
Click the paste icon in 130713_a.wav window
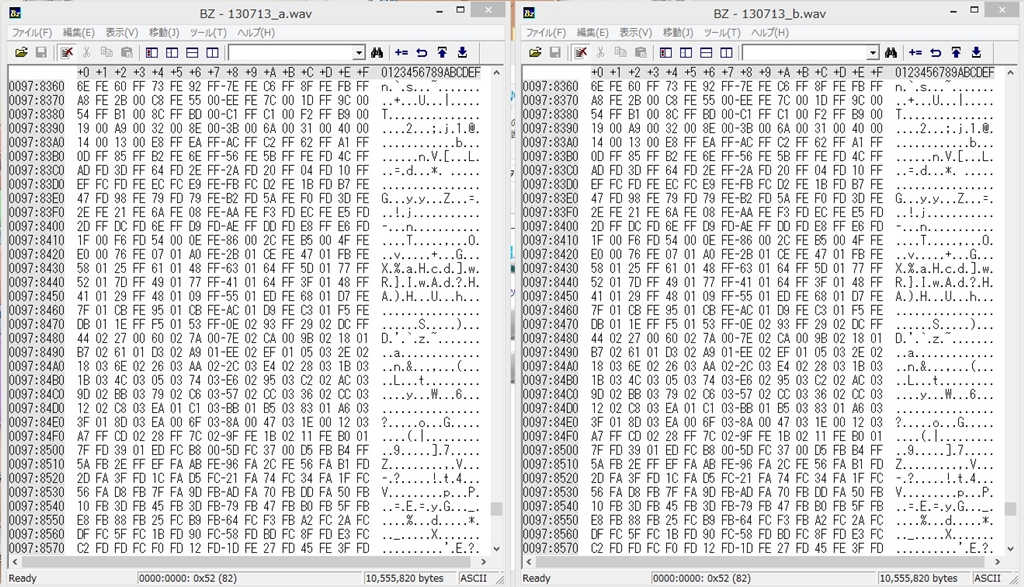pos(127,52)
